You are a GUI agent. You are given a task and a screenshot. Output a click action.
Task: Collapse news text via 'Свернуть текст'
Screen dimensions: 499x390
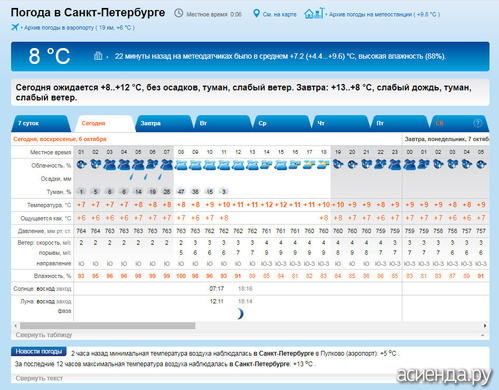point(39,378)
